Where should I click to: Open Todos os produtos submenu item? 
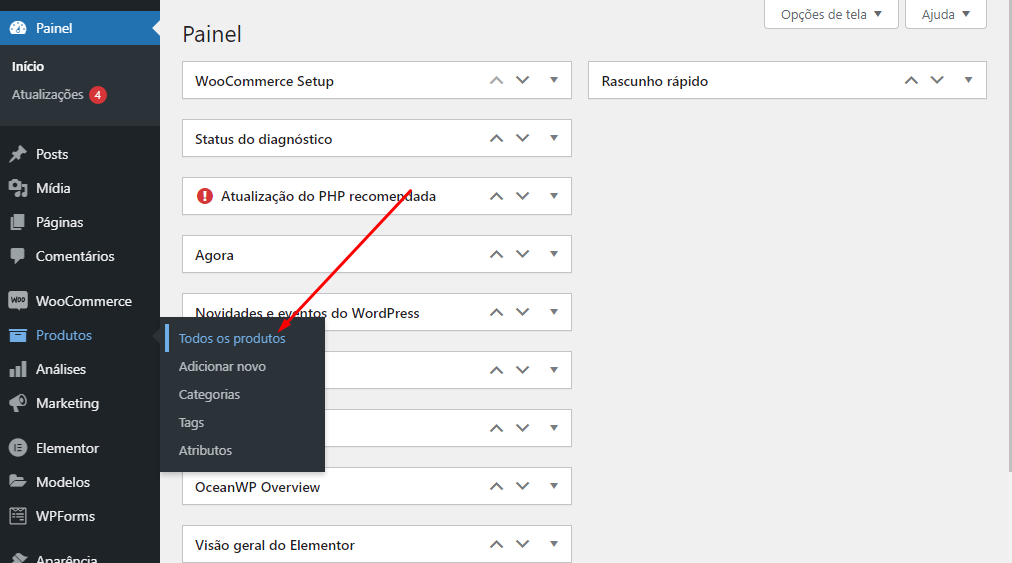click(232, 338)
